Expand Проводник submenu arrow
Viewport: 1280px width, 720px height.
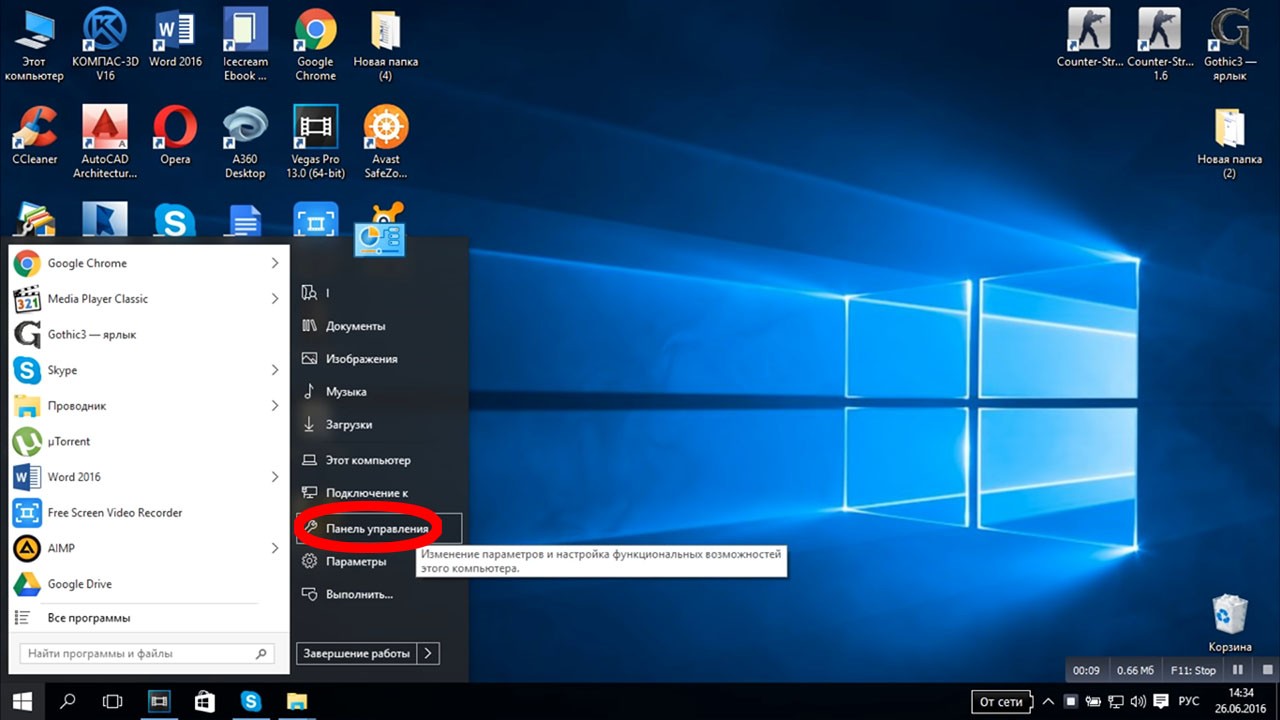coord(275,406)
